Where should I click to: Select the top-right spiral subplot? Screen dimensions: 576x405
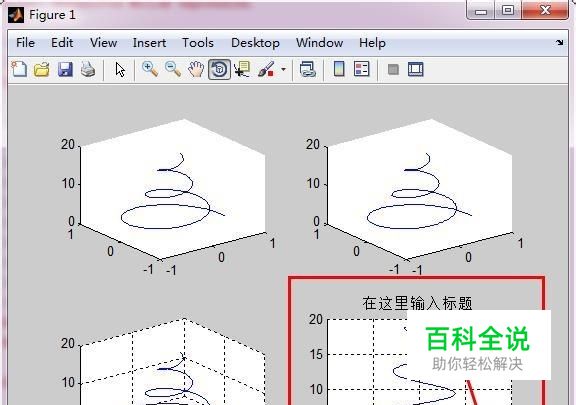pos(420,189)
